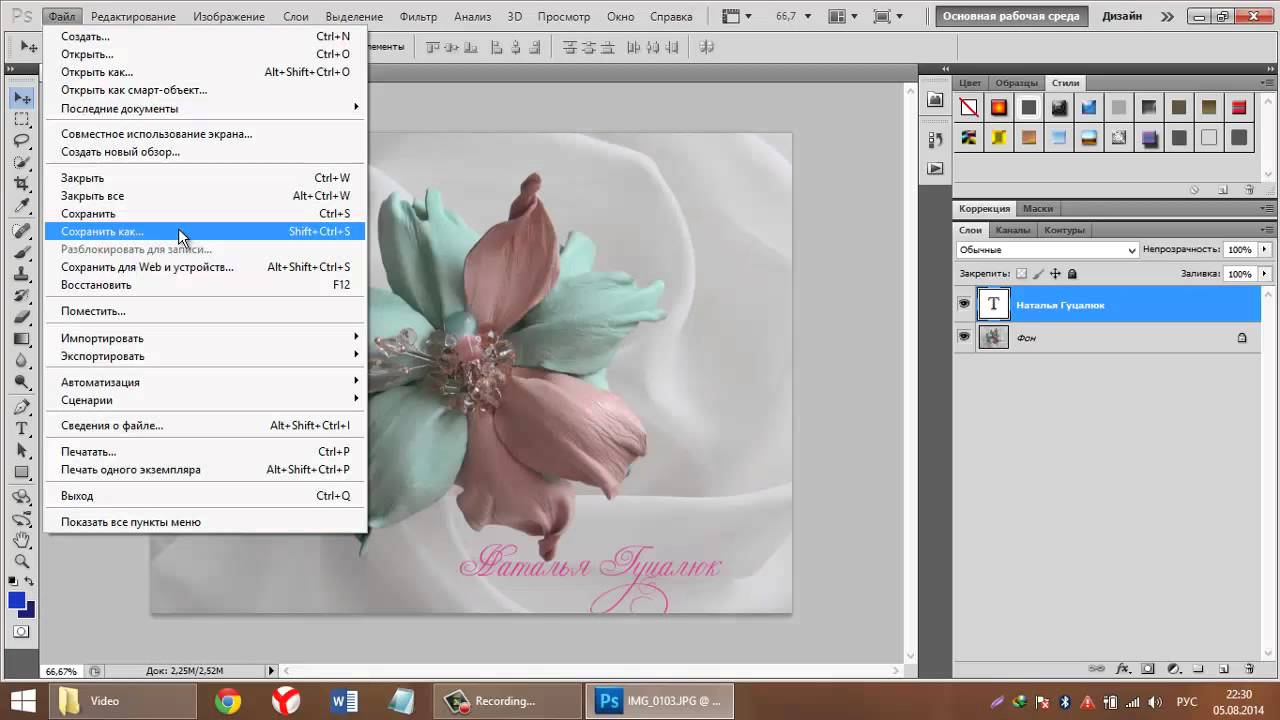Viewport: 1280px width, 720px height.
Task: Select the Move tool
Action: pos(21,98)
